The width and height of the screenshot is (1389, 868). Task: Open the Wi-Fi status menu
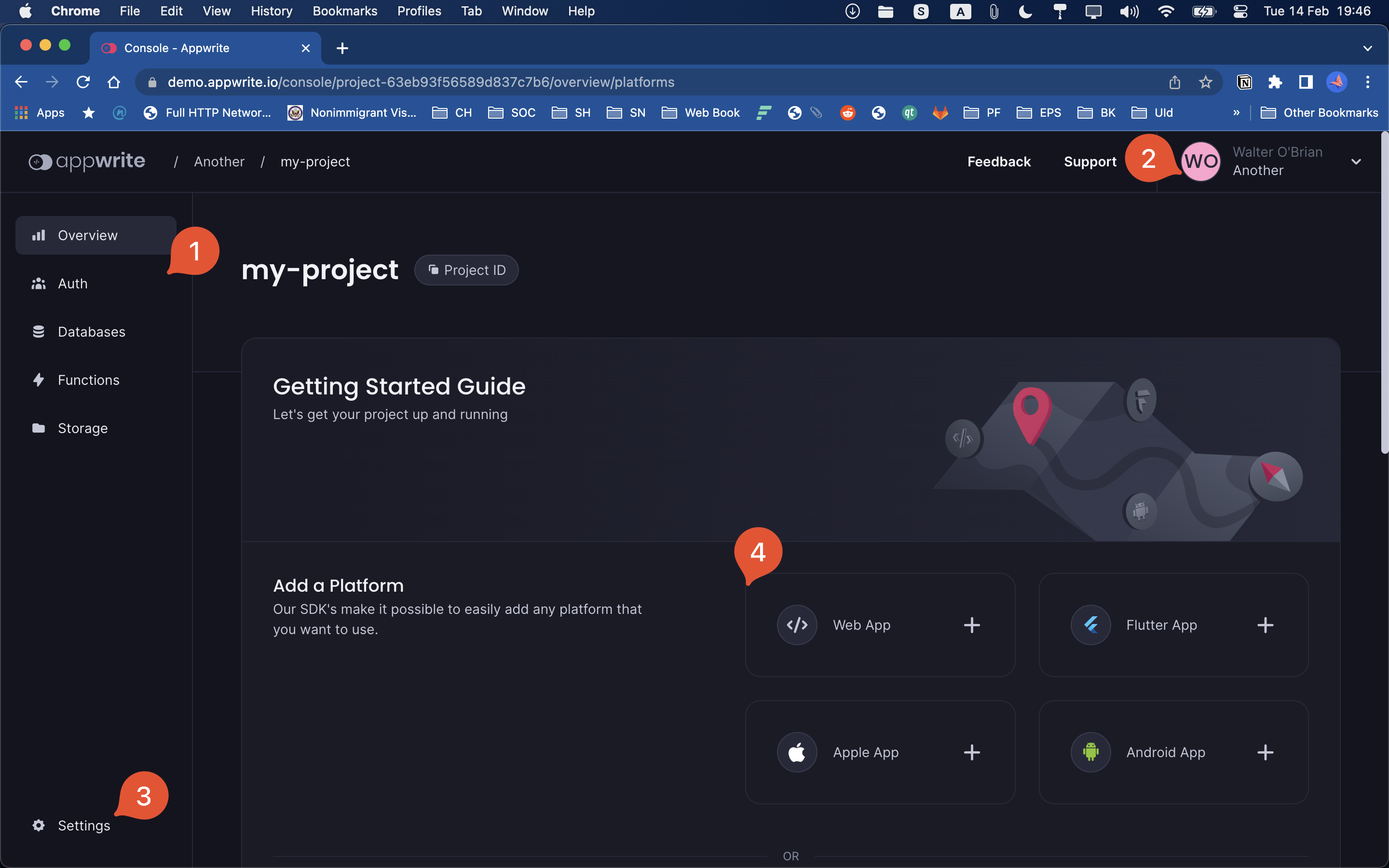1166,11
